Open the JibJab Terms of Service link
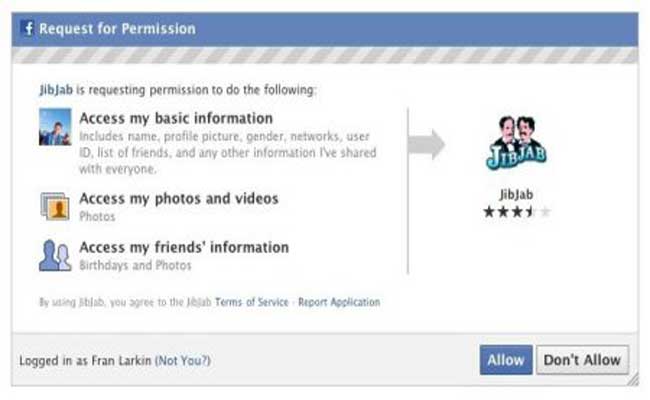This screenshot has height=400, width=650. 252,302
